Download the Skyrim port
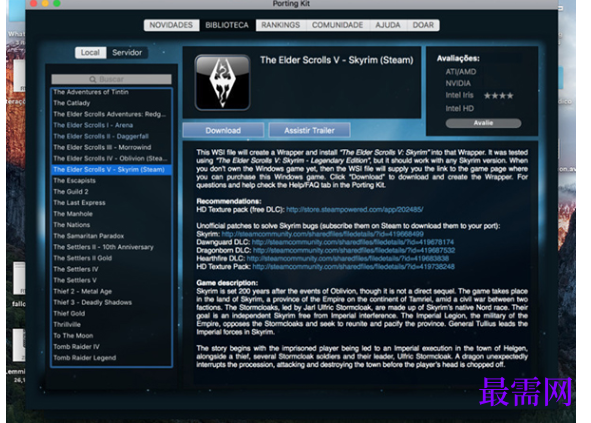This screenshot has height=423, width=591. coord(223,130)
